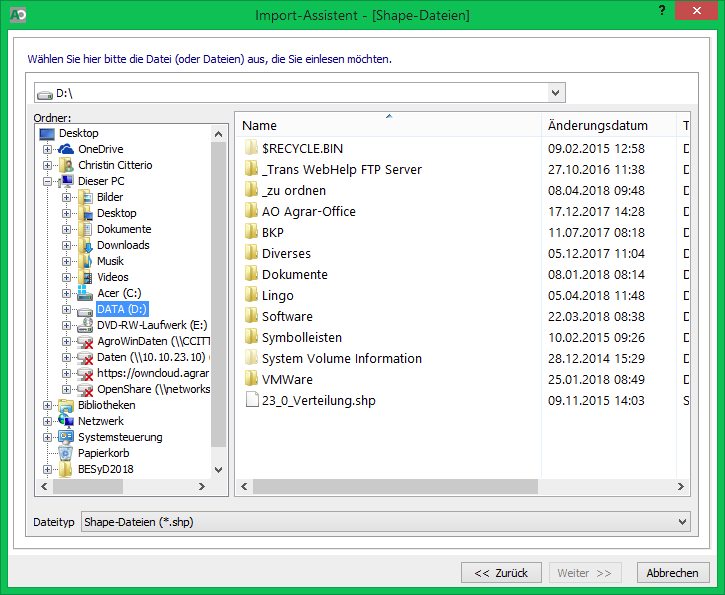The image size is (725, 595).
Task: Click the Acer (C:) drive icon
Action: 85,293
